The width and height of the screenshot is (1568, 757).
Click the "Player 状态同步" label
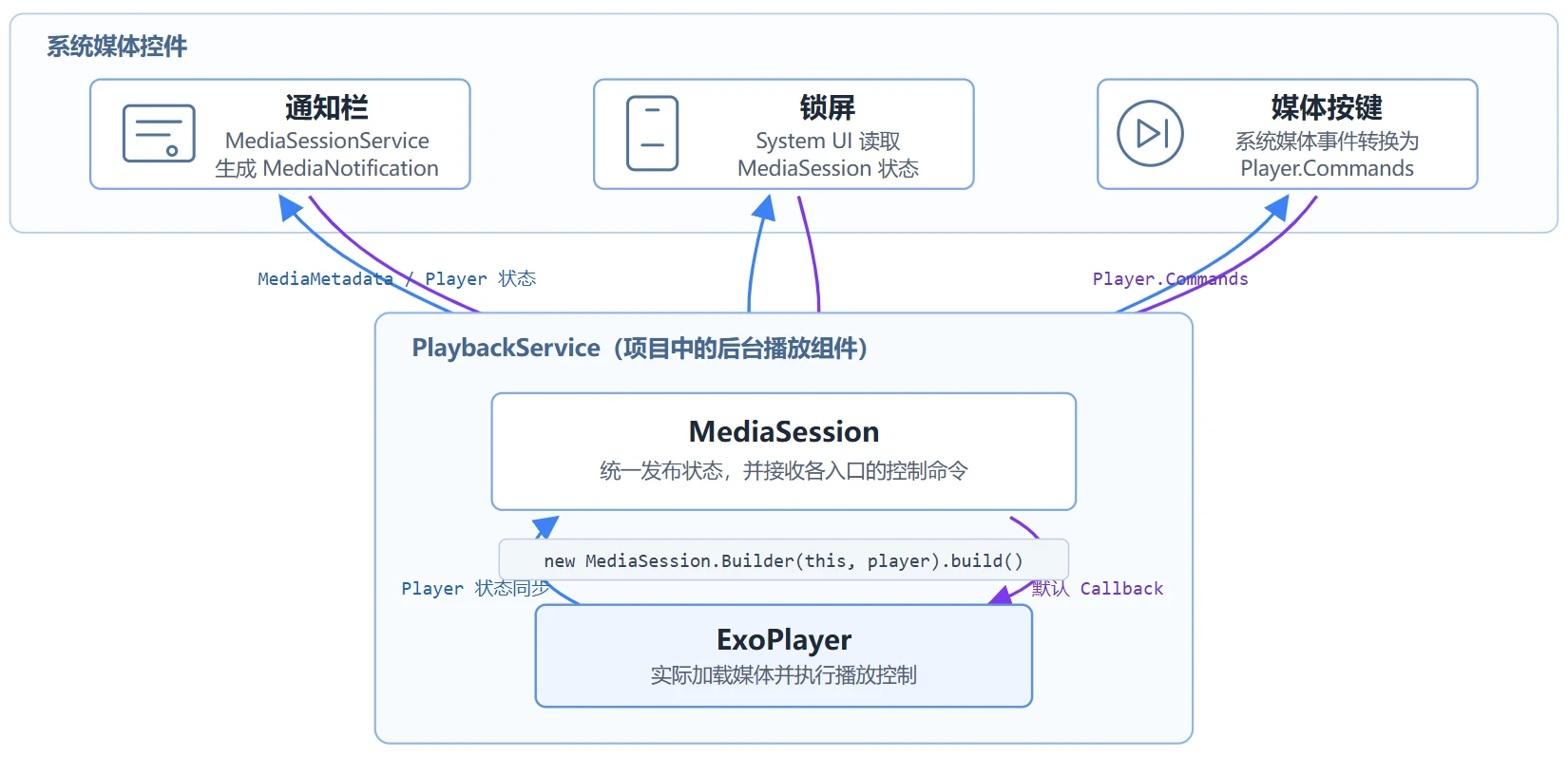(475, 588)
